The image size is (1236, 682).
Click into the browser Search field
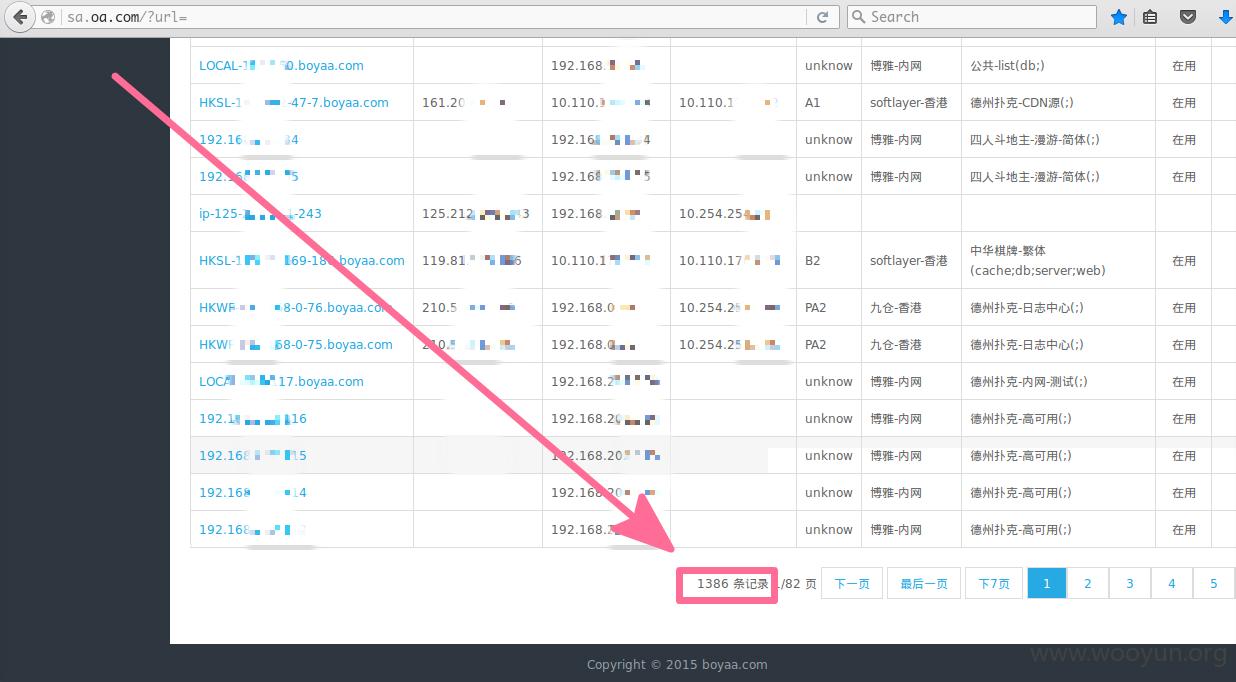click(x=971, y=17)
